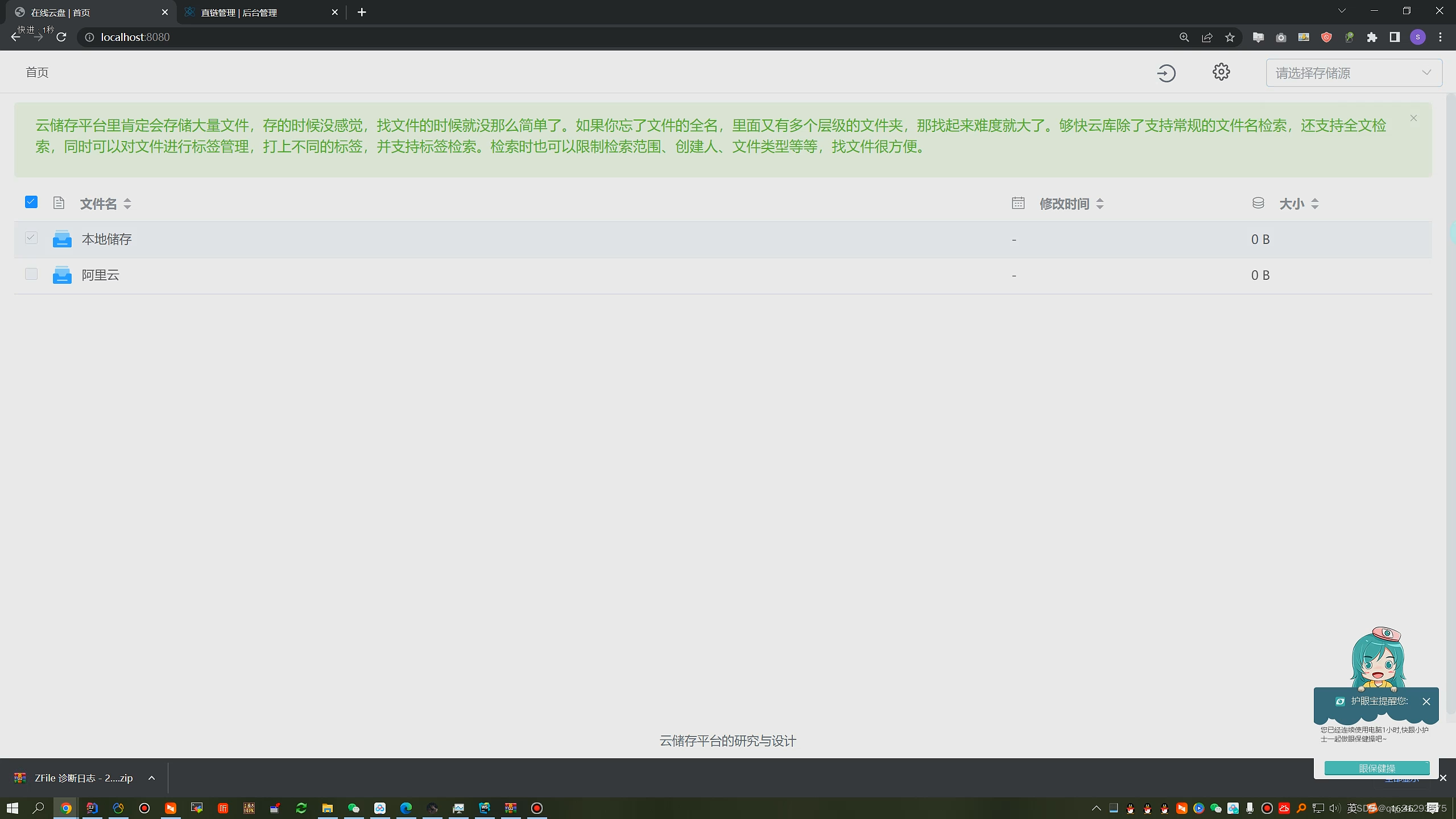The image size is (1456, 819).
Task: Dismiss the green notice banner
Action: click(1413, 118)
